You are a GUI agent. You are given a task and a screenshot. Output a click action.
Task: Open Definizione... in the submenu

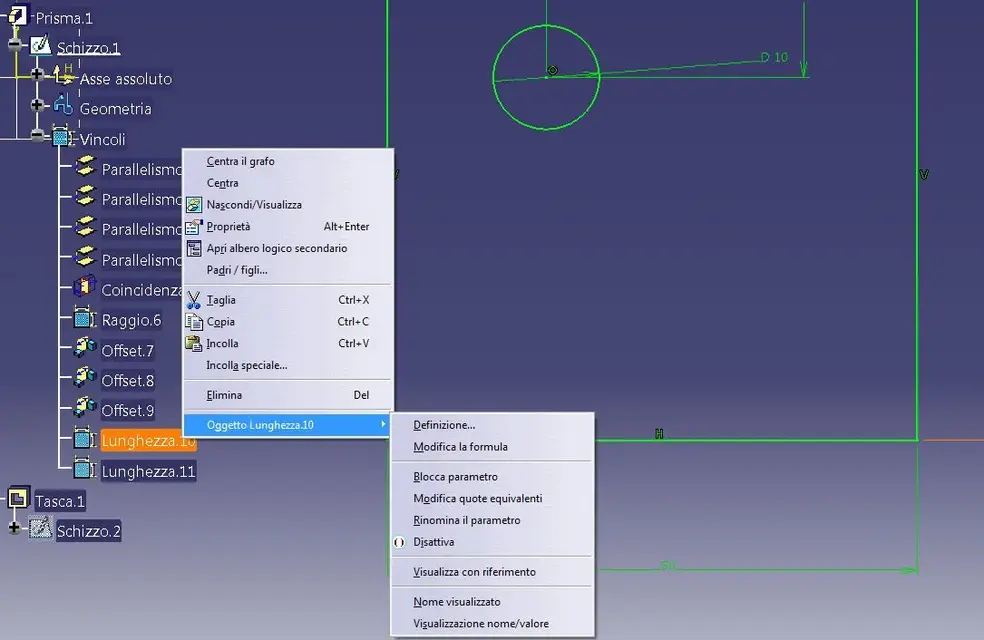444,425
